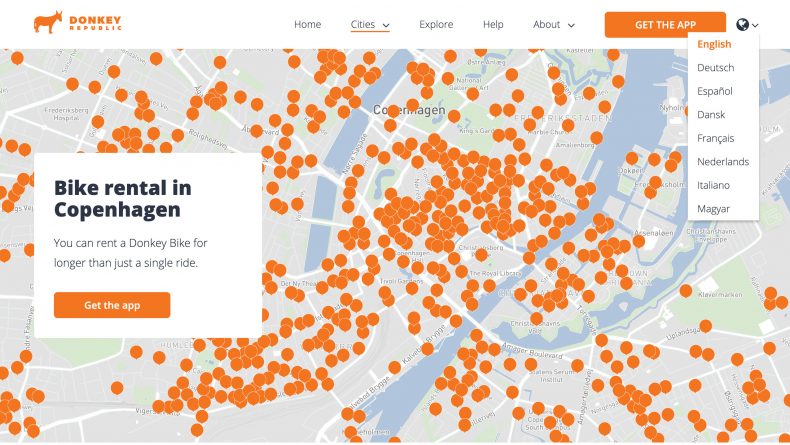The image size is (790, 445).
Task: Click the language dropdown chevron
Action: (x=755, y=25)
